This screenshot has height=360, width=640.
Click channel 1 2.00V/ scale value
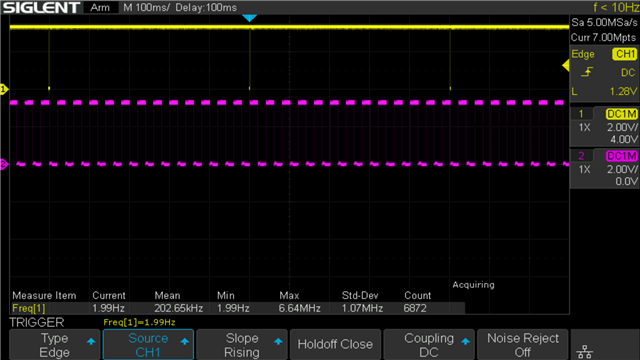pyautogui.click(x=622, y=127)
